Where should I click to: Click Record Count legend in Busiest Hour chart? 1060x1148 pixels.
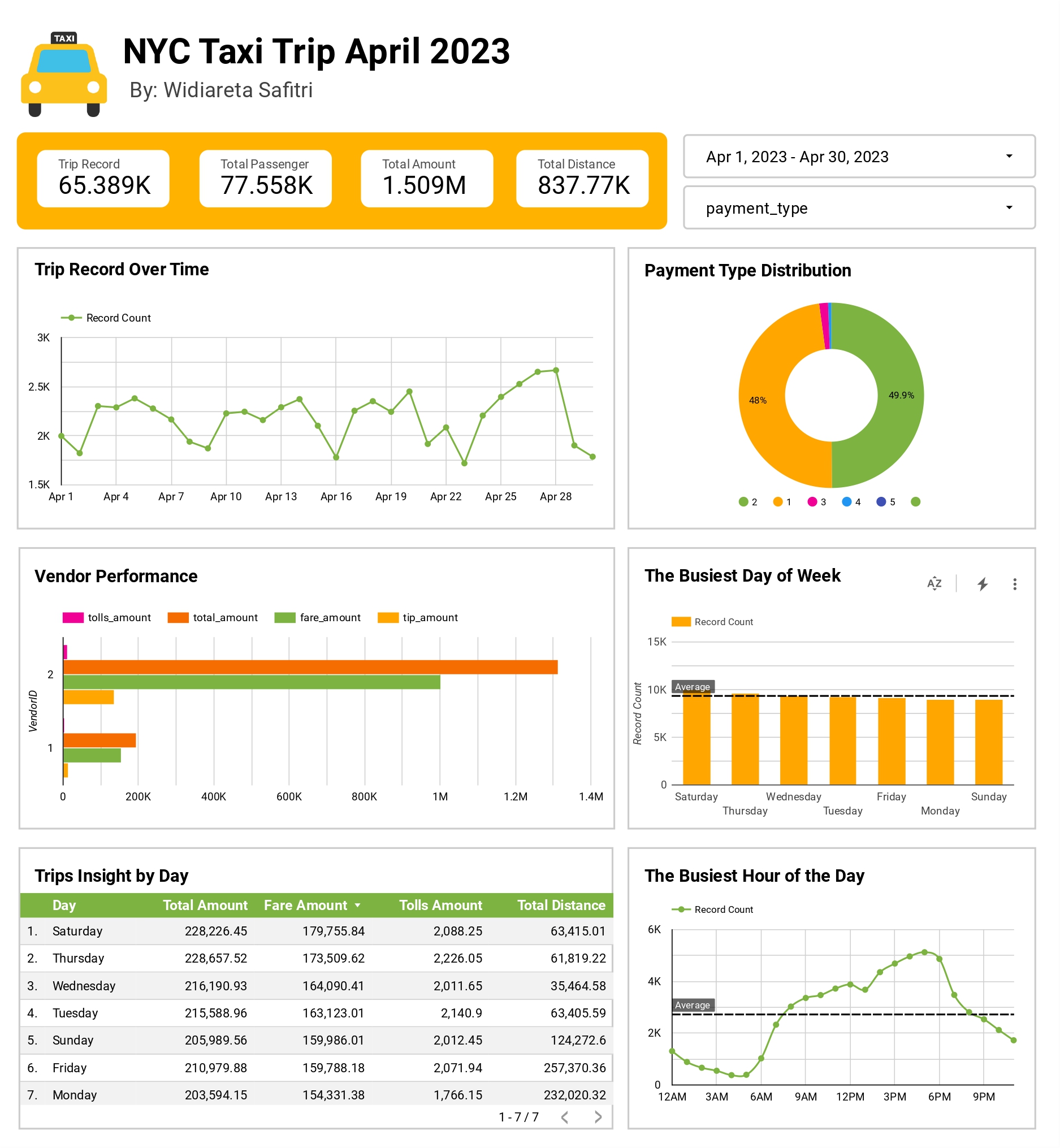(712, 909)
